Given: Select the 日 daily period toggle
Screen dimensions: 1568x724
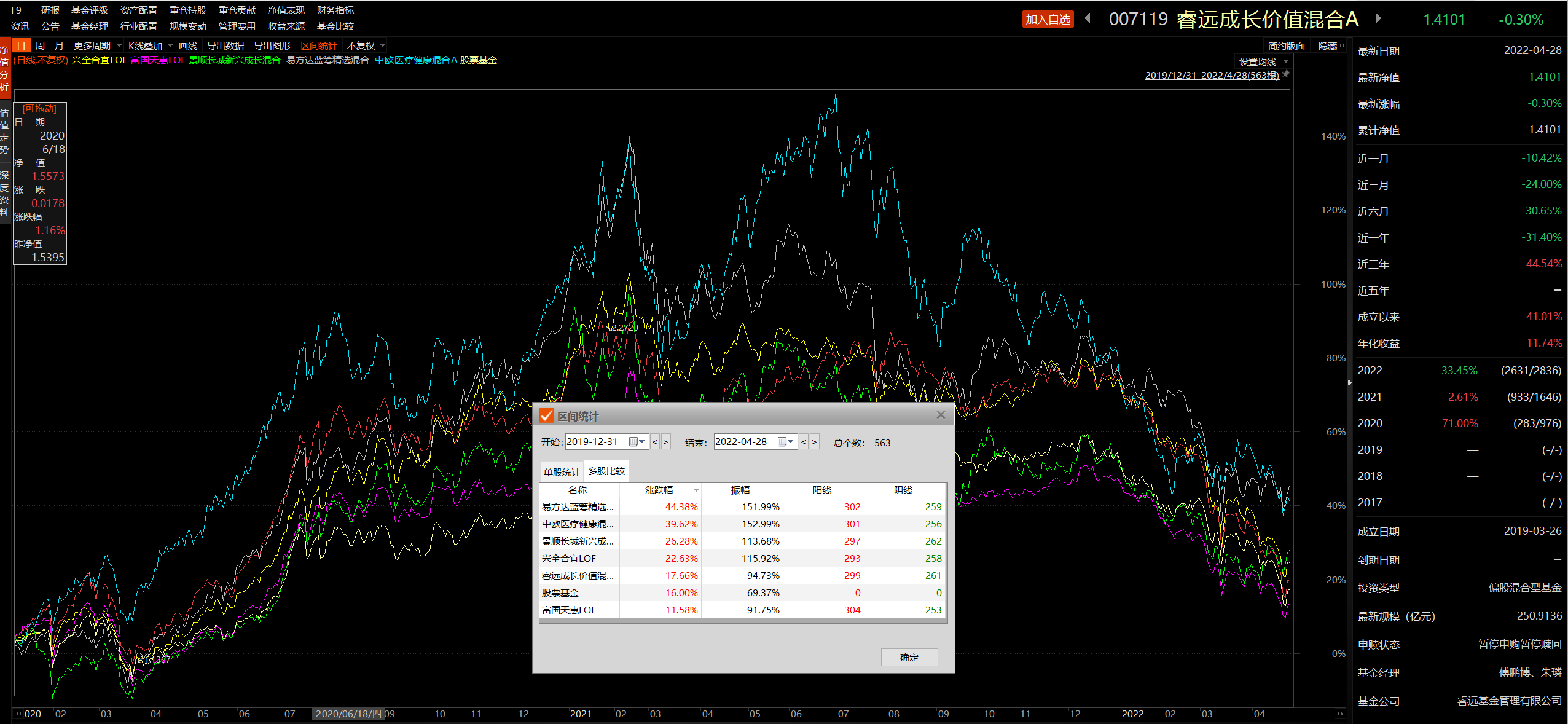Looking at the screenshot, I should (x=22, y=46).
